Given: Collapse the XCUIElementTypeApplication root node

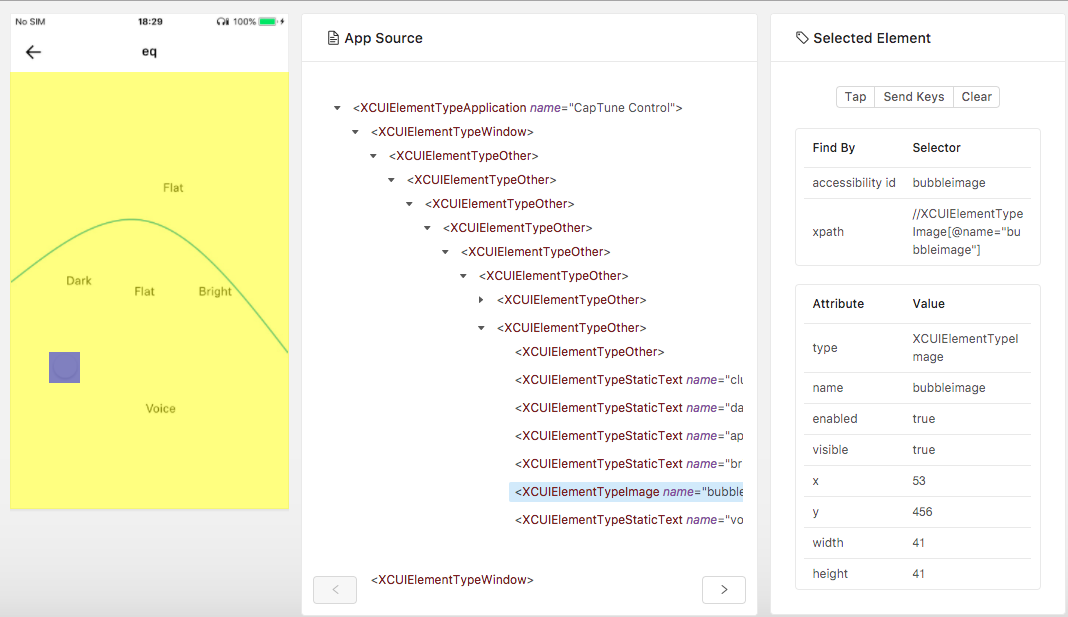Looking at the screenshot, I should pyautogui.click(x=336, y=107).
